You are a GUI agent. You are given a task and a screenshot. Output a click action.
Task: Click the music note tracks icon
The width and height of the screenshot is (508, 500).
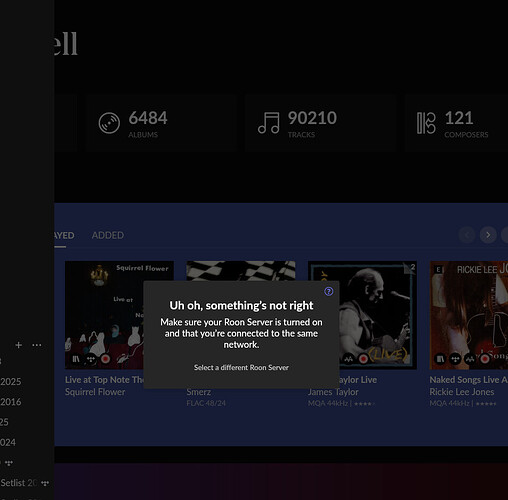269,123
